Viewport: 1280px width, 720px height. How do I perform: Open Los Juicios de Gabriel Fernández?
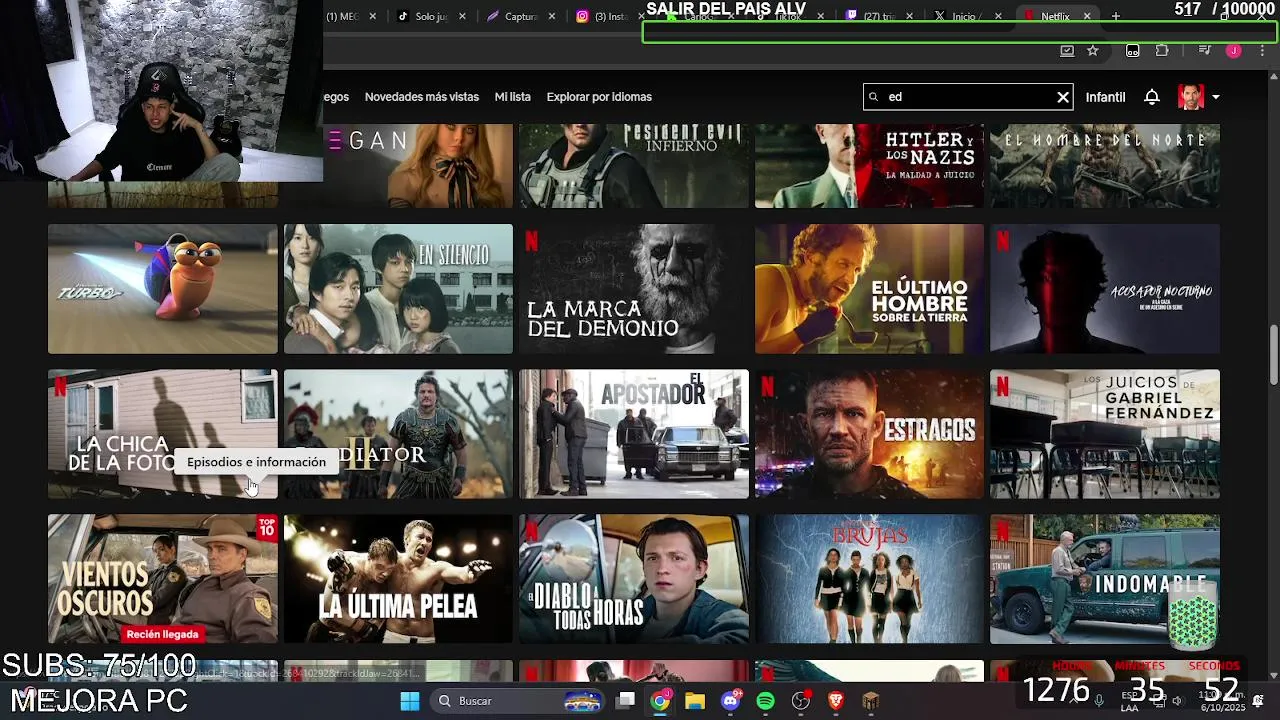pos(1105,434)
